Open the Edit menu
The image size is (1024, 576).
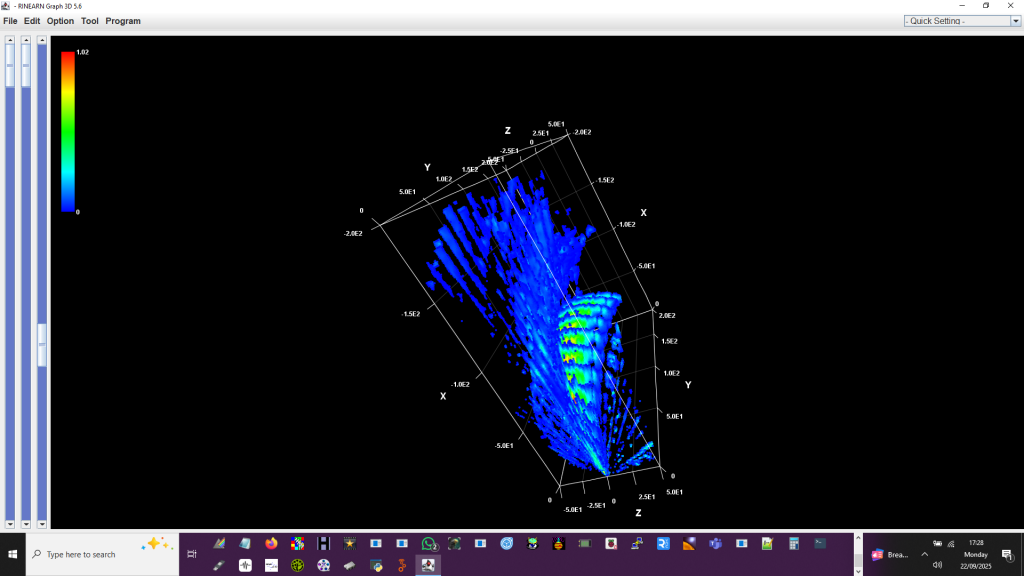click(32, 21)
